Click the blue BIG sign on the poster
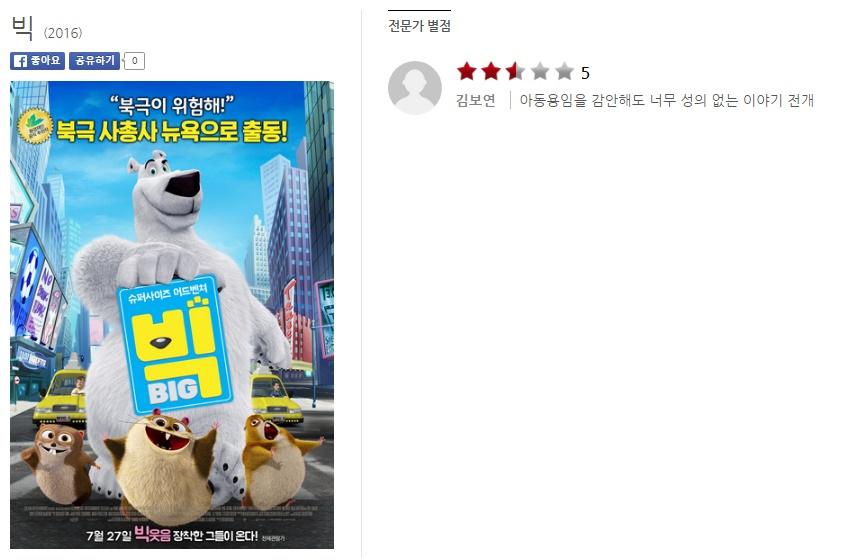 (176, 344)
